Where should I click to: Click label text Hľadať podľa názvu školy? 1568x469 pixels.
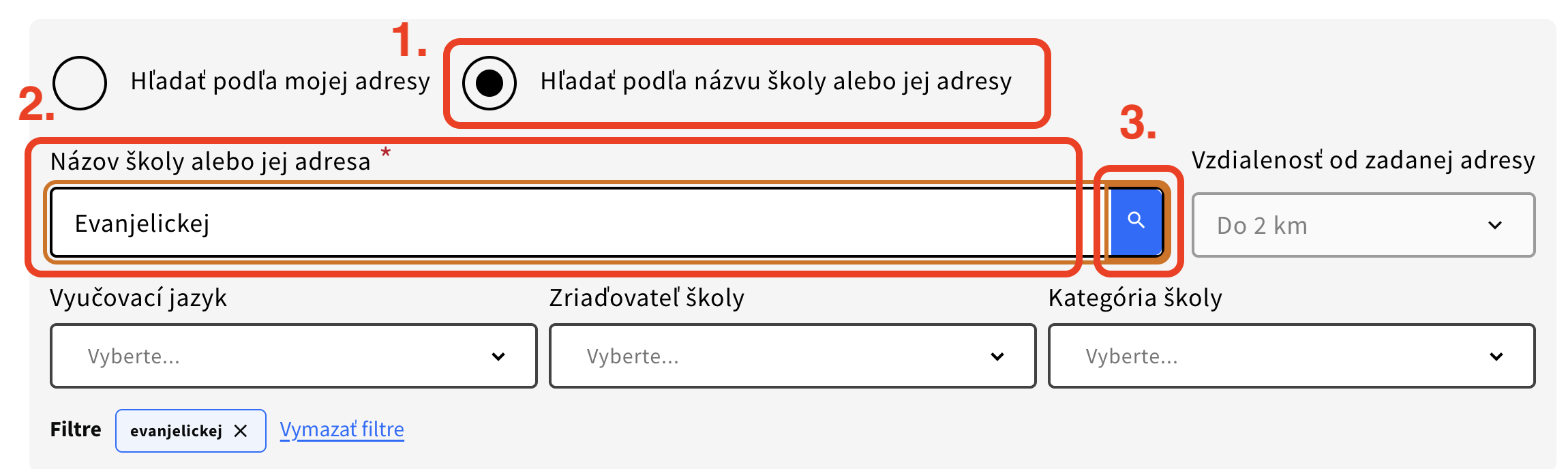click(775, 82)
